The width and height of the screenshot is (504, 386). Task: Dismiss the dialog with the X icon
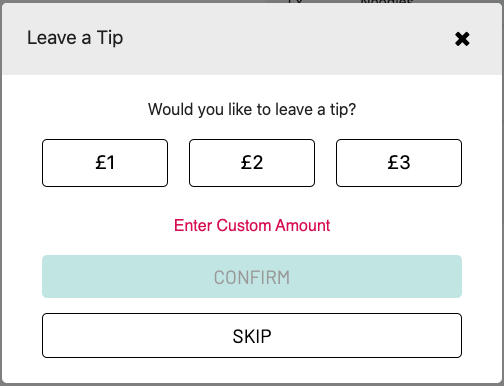click(462, 39)
